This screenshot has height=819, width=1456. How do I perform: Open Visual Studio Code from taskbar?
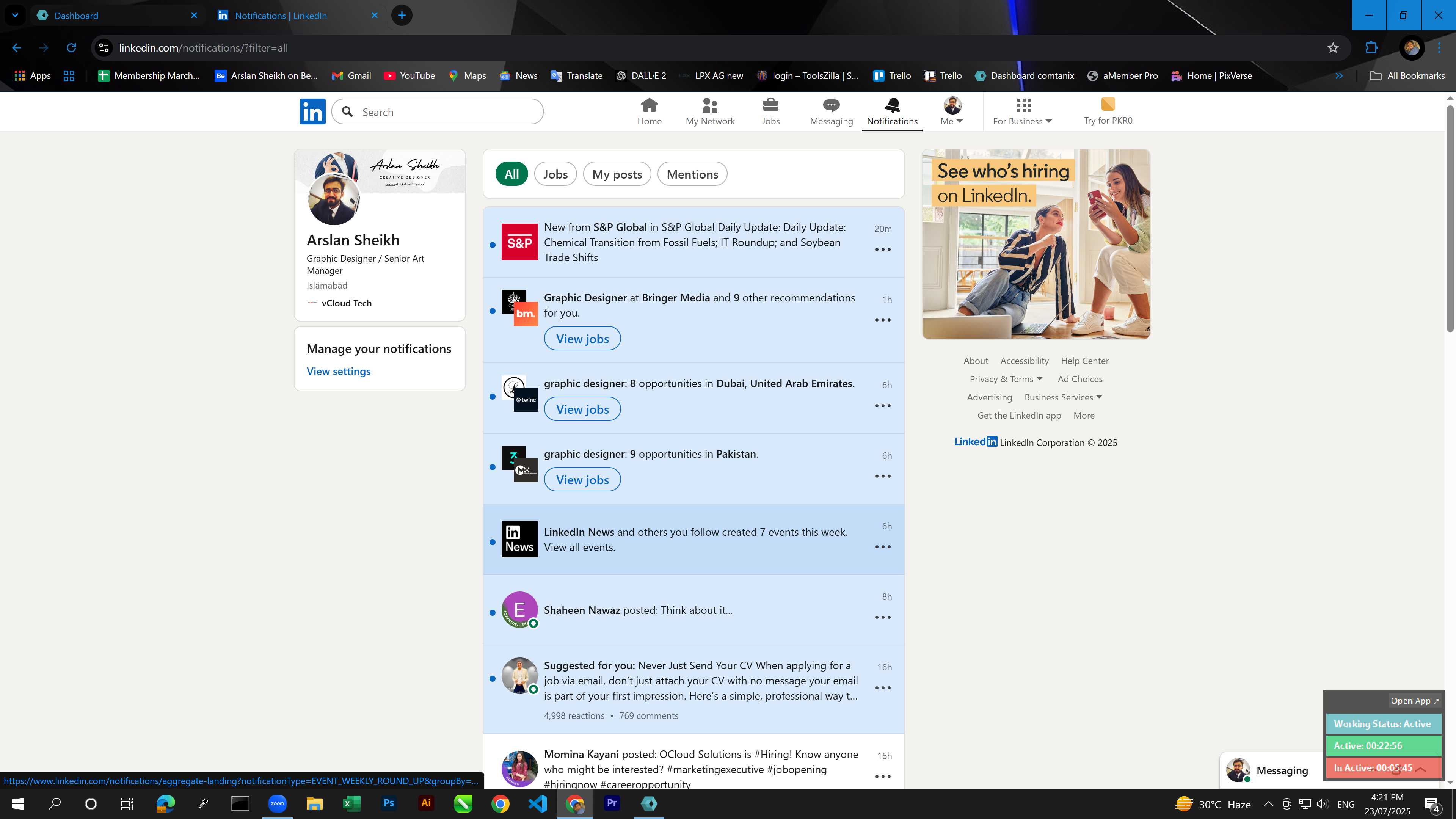(538, 803)
